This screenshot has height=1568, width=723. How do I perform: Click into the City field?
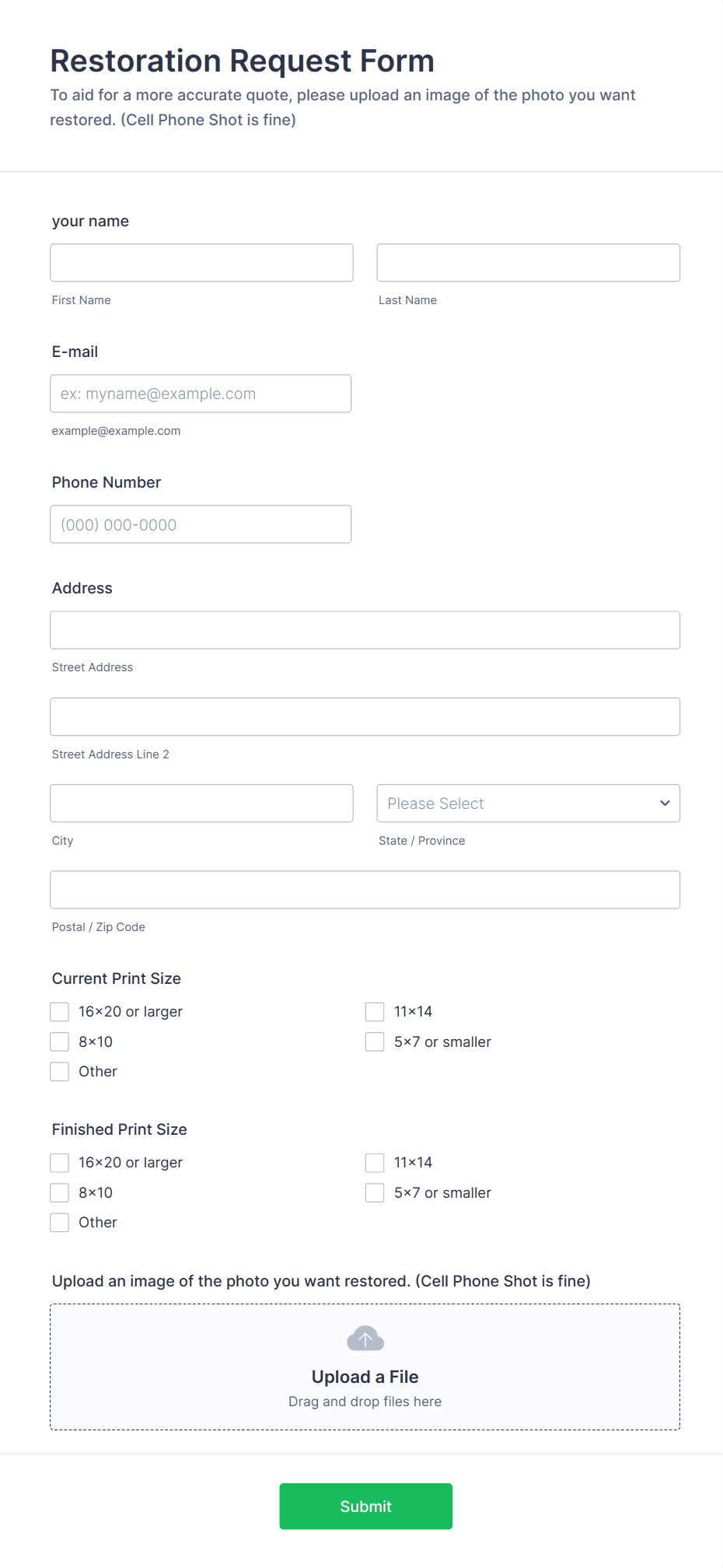point(201,803)
